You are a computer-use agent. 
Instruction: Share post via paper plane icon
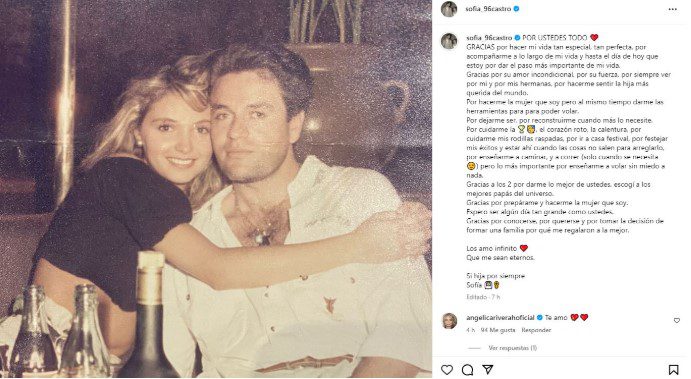[x=487, y=369]
